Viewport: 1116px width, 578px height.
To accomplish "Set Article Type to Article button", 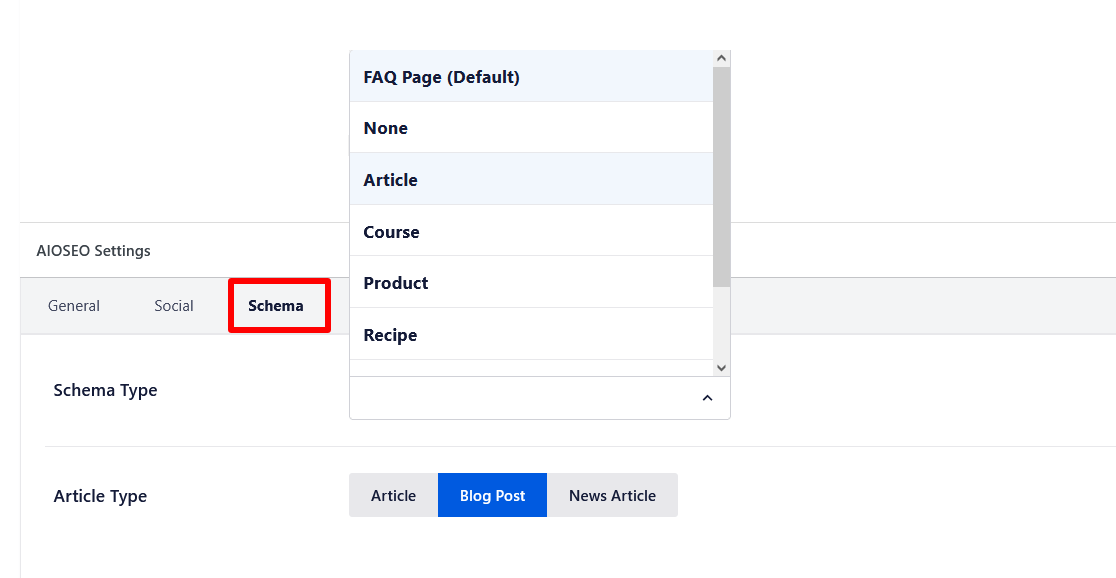I will pyautogui.click(x=393, y=495).
